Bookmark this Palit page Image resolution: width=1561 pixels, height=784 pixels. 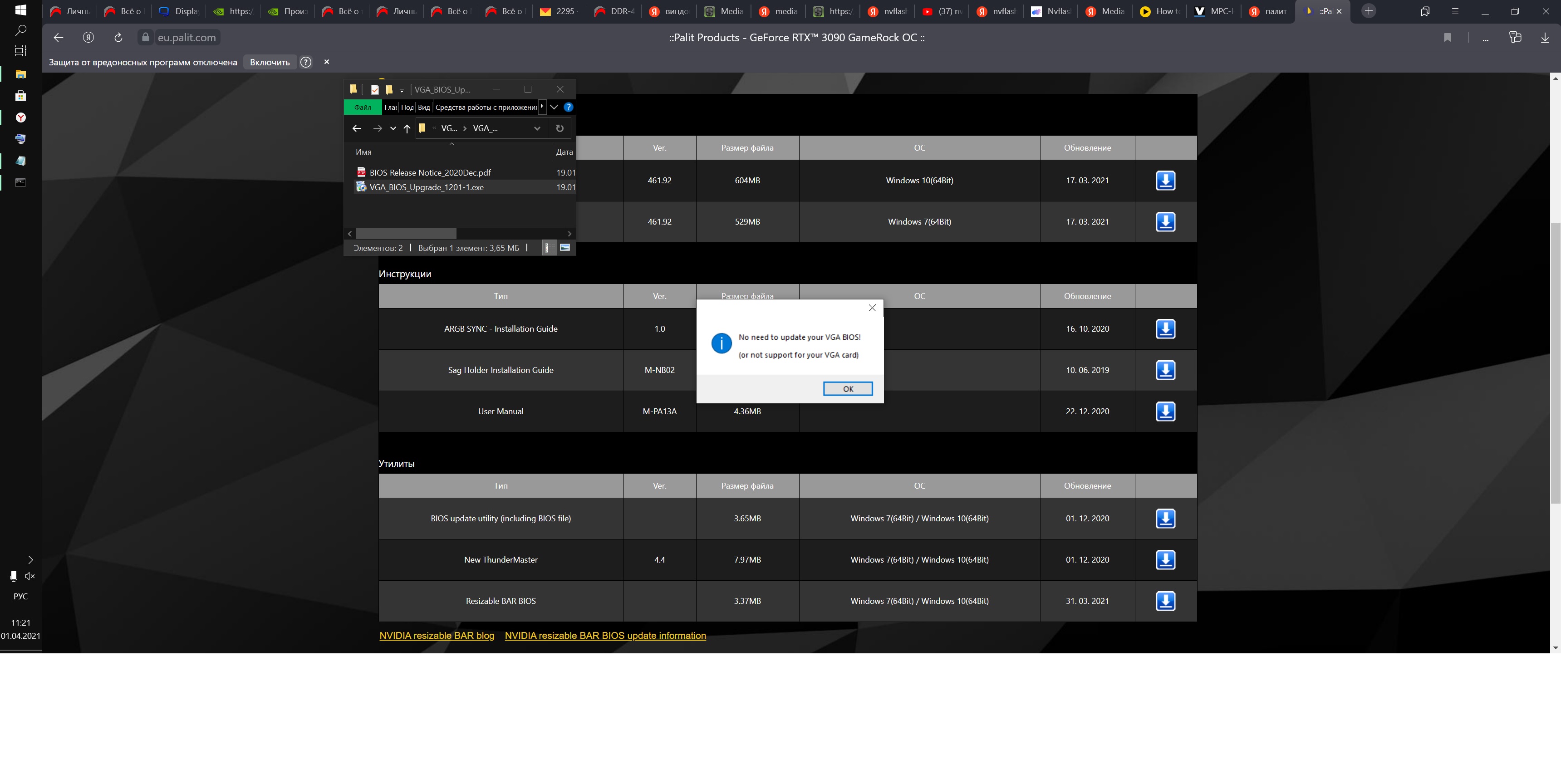[1447, 38]
